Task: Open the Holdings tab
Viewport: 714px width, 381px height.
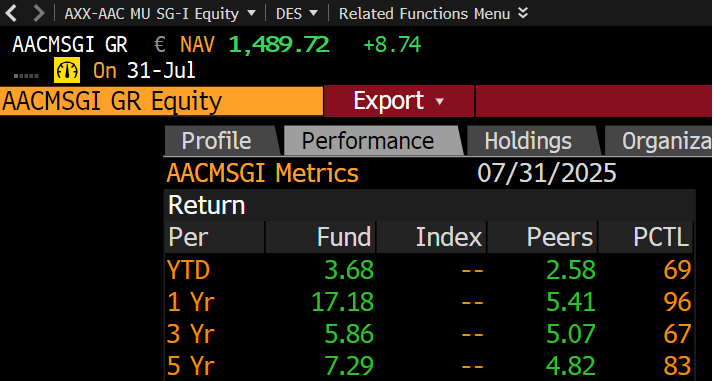Action: pos(532,141)
